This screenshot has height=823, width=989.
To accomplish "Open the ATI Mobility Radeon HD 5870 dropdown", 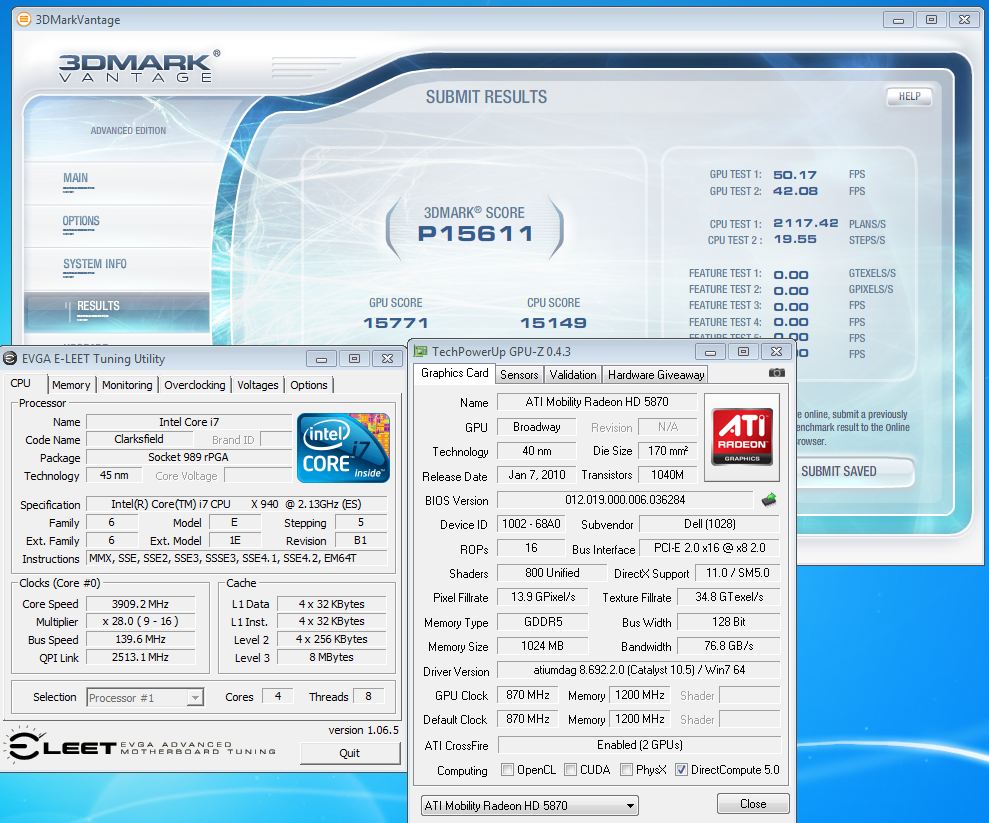I will coord(529,805).
